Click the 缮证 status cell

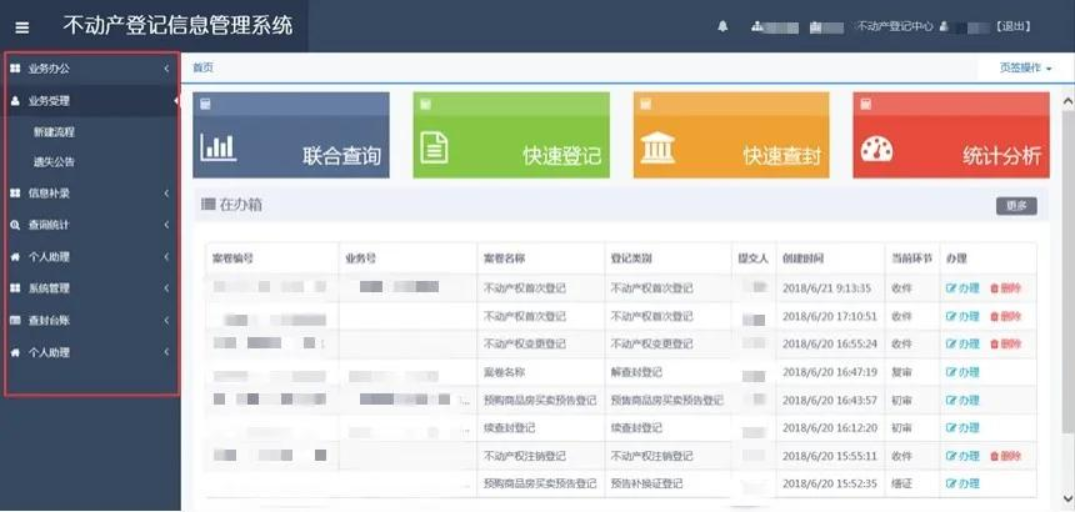point(901,484)
